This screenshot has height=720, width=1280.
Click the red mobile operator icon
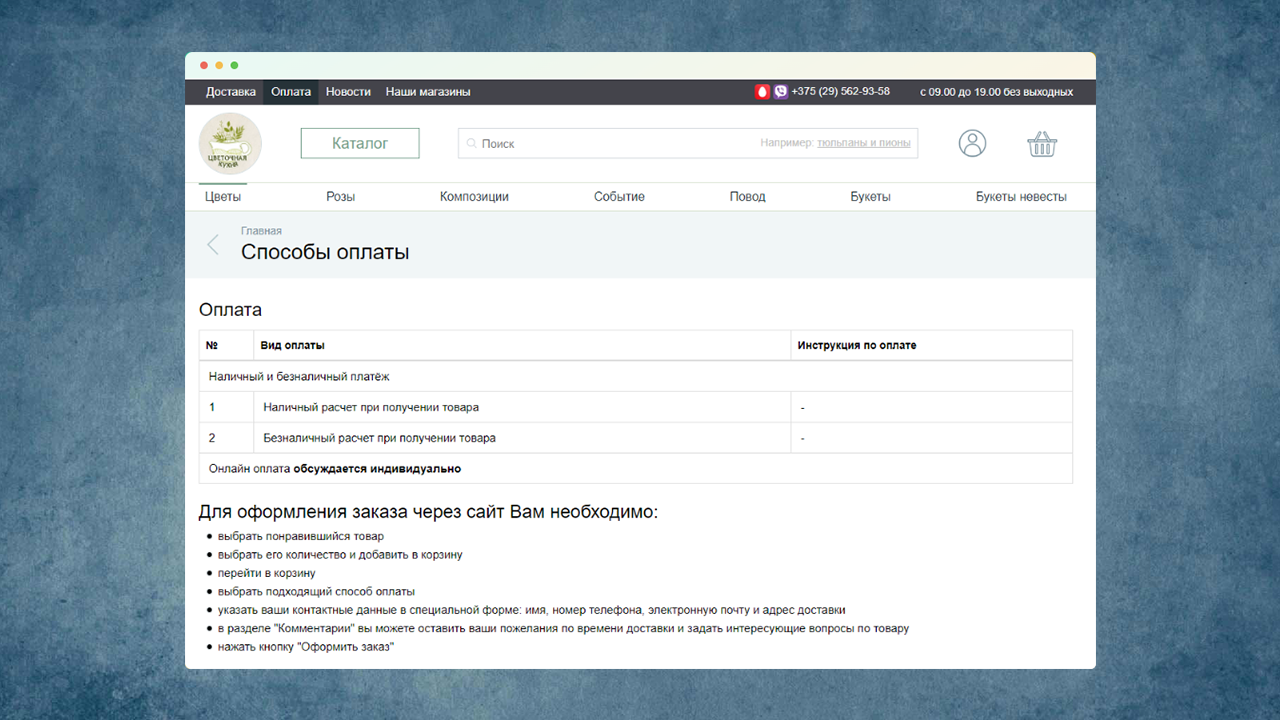tap(762, 92)
